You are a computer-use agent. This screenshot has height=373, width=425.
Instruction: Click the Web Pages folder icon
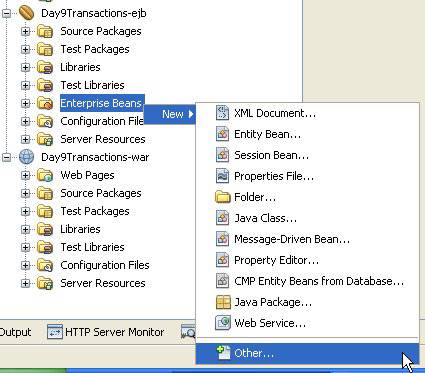click(45, 175)
